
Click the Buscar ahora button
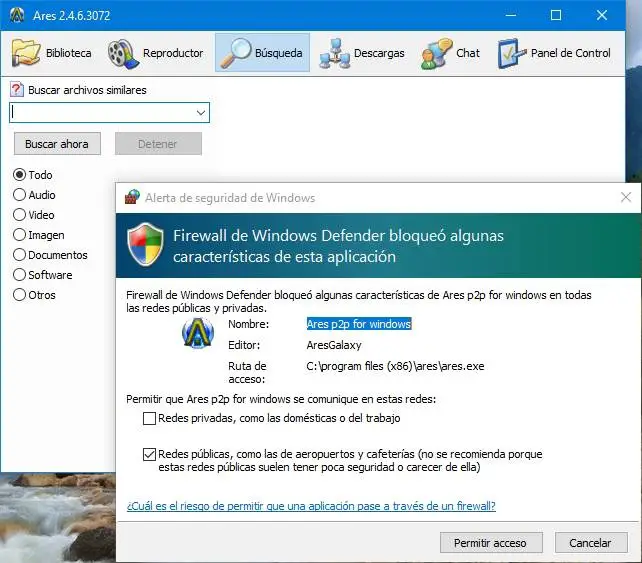point(57,144)
